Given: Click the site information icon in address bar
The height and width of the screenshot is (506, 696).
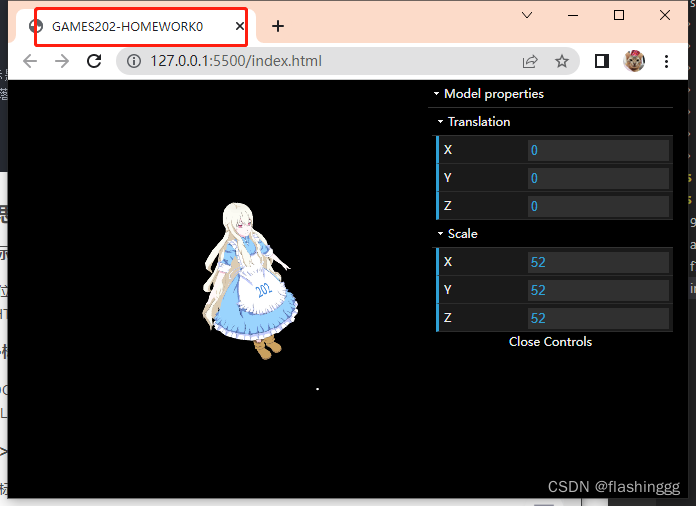Looking at the screenshot, I should (134, 61).
